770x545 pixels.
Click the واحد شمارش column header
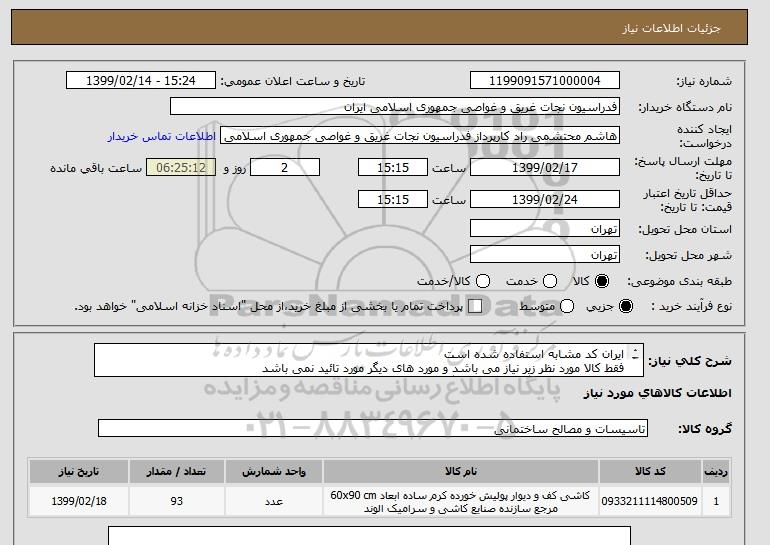click(x=274, y=471)
